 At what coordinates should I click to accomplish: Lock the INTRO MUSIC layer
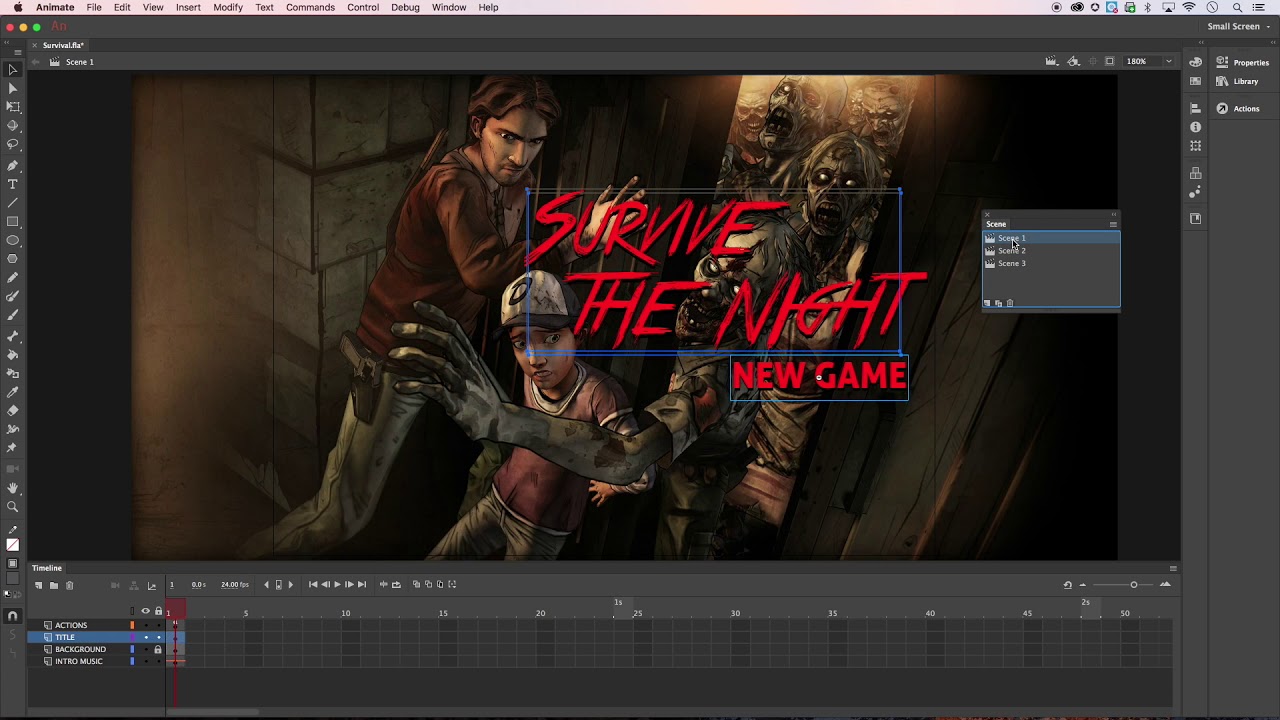tap(158, 661)
